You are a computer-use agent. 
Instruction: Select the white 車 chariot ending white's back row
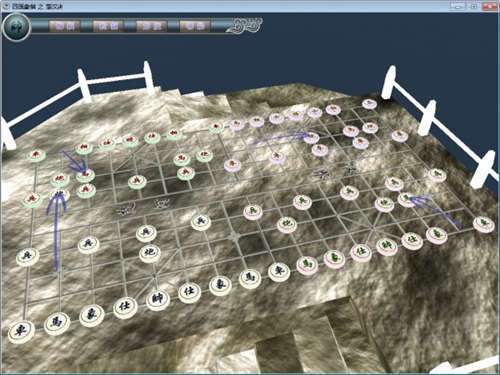pyautogui.click(x=279, y=271)
